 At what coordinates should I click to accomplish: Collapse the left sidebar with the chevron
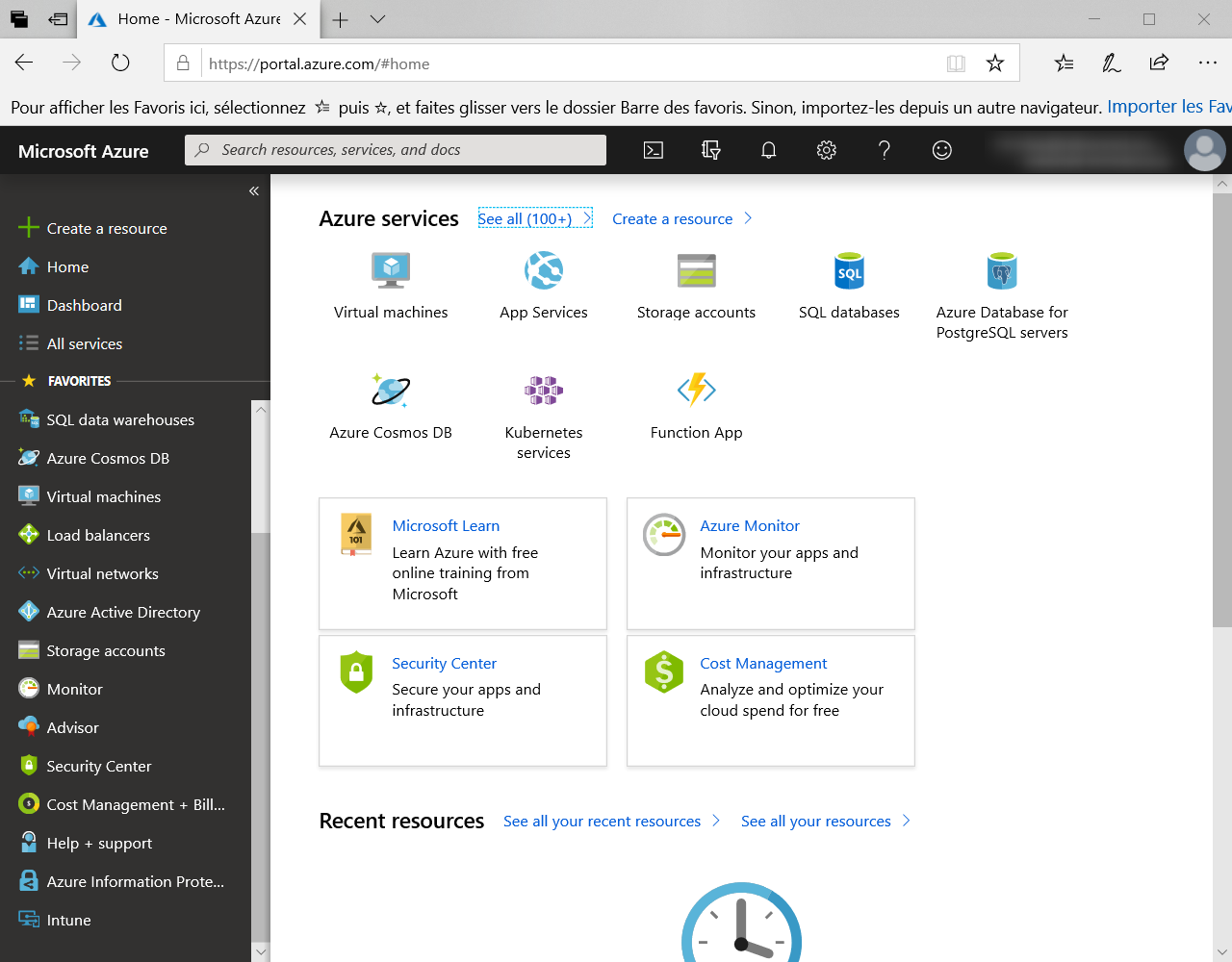point(254,191)
